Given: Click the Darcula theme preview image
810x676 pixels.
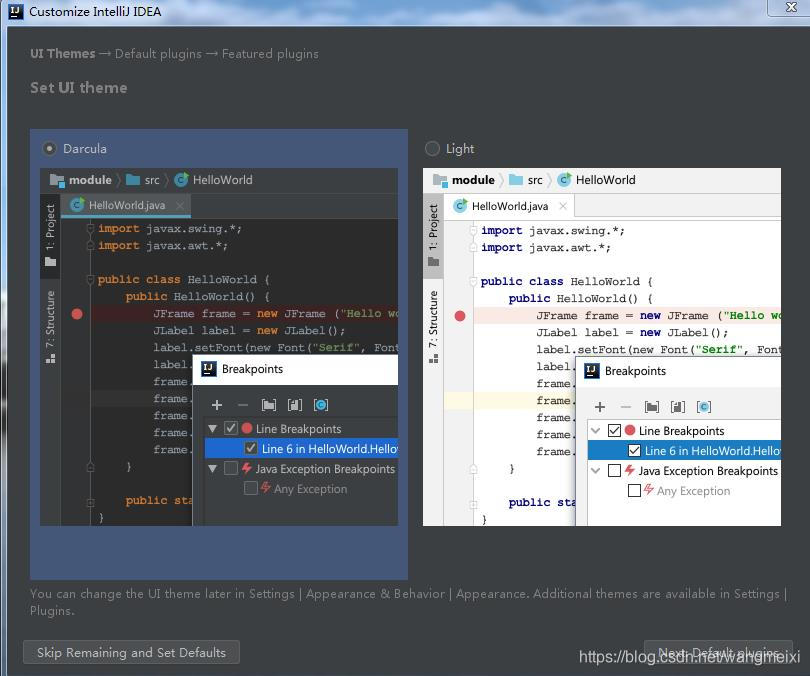Looking at the screenshot, I should click(x=219, y=347).
